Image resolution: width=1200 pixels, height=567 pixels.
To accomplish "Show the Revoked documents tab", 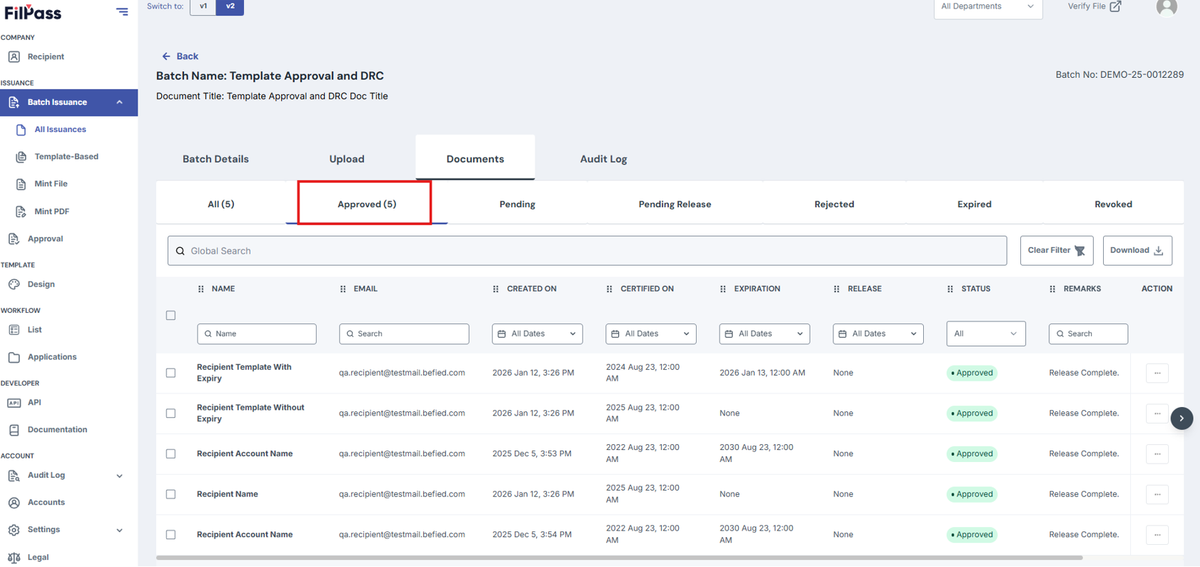I will 1113,204.
